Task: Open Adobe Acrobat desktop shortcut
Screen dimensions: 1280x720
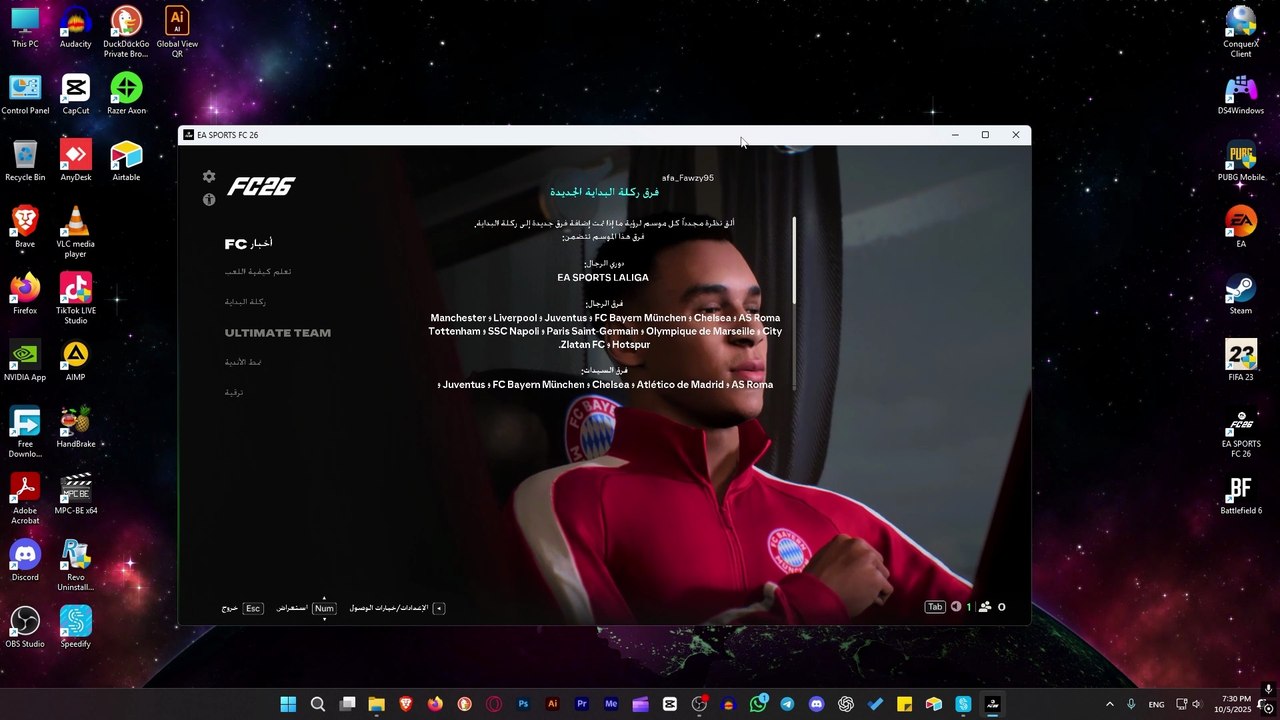Action: (25, 499)
